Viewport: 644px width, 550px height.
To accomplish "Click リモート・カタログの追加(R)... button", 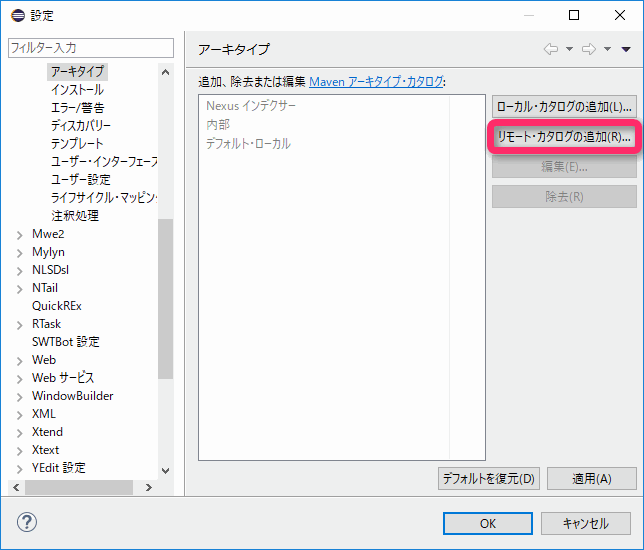I will (x=564, y=137).
